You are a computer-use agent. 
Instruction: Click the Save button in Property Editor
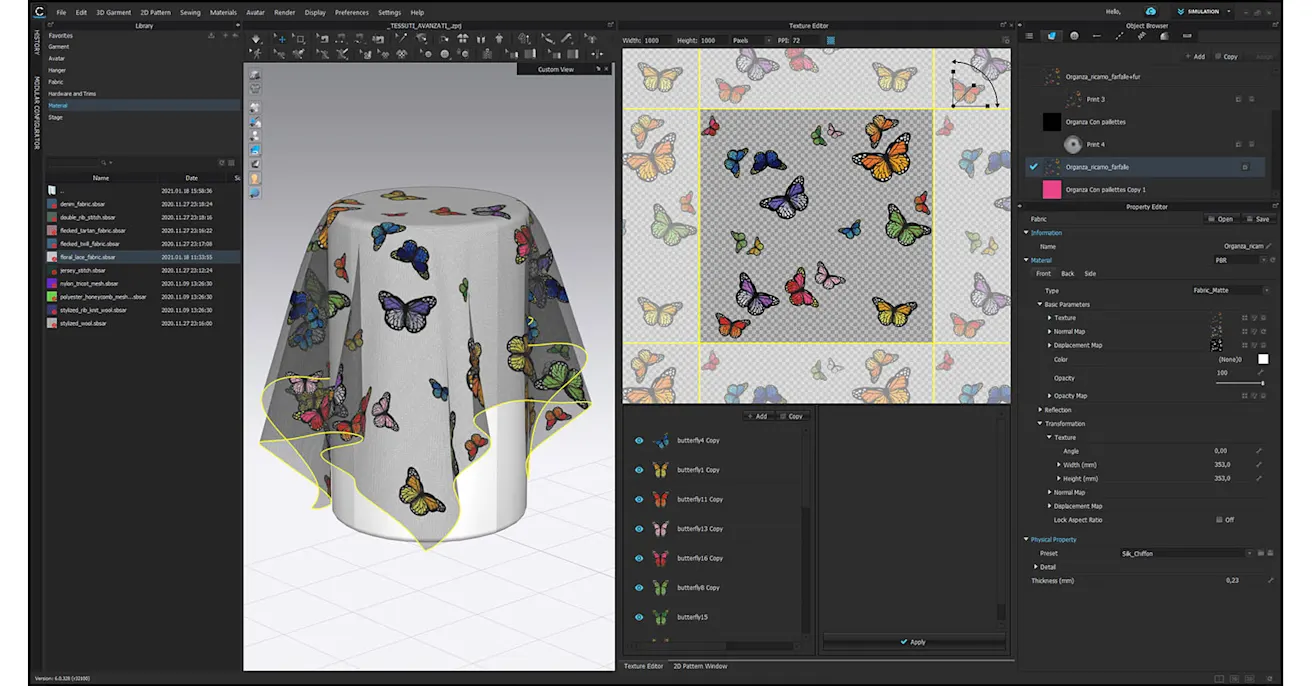[x=1258, y=219]
